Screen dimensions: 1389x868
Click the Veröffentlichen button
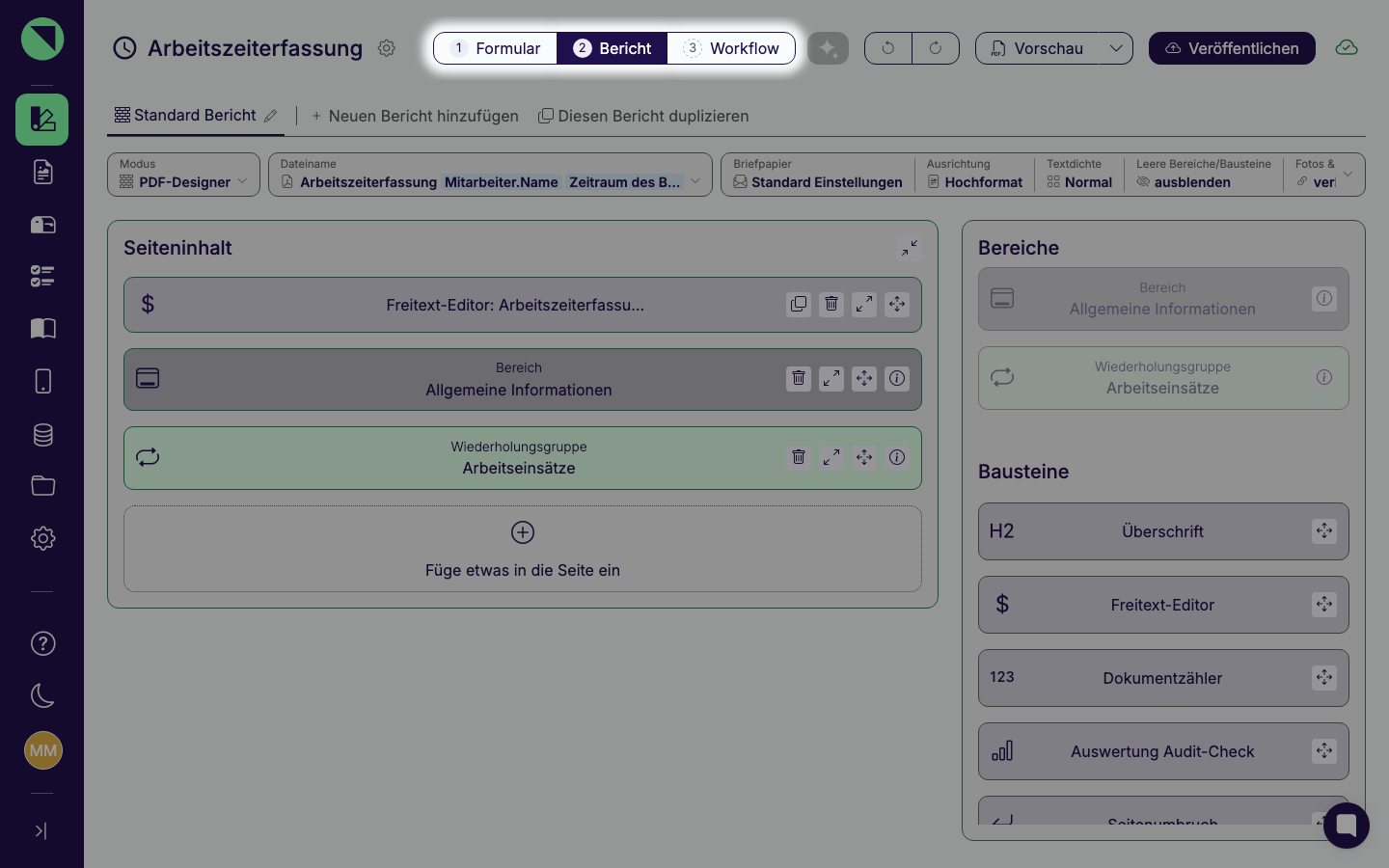[x=1232, y=48]
